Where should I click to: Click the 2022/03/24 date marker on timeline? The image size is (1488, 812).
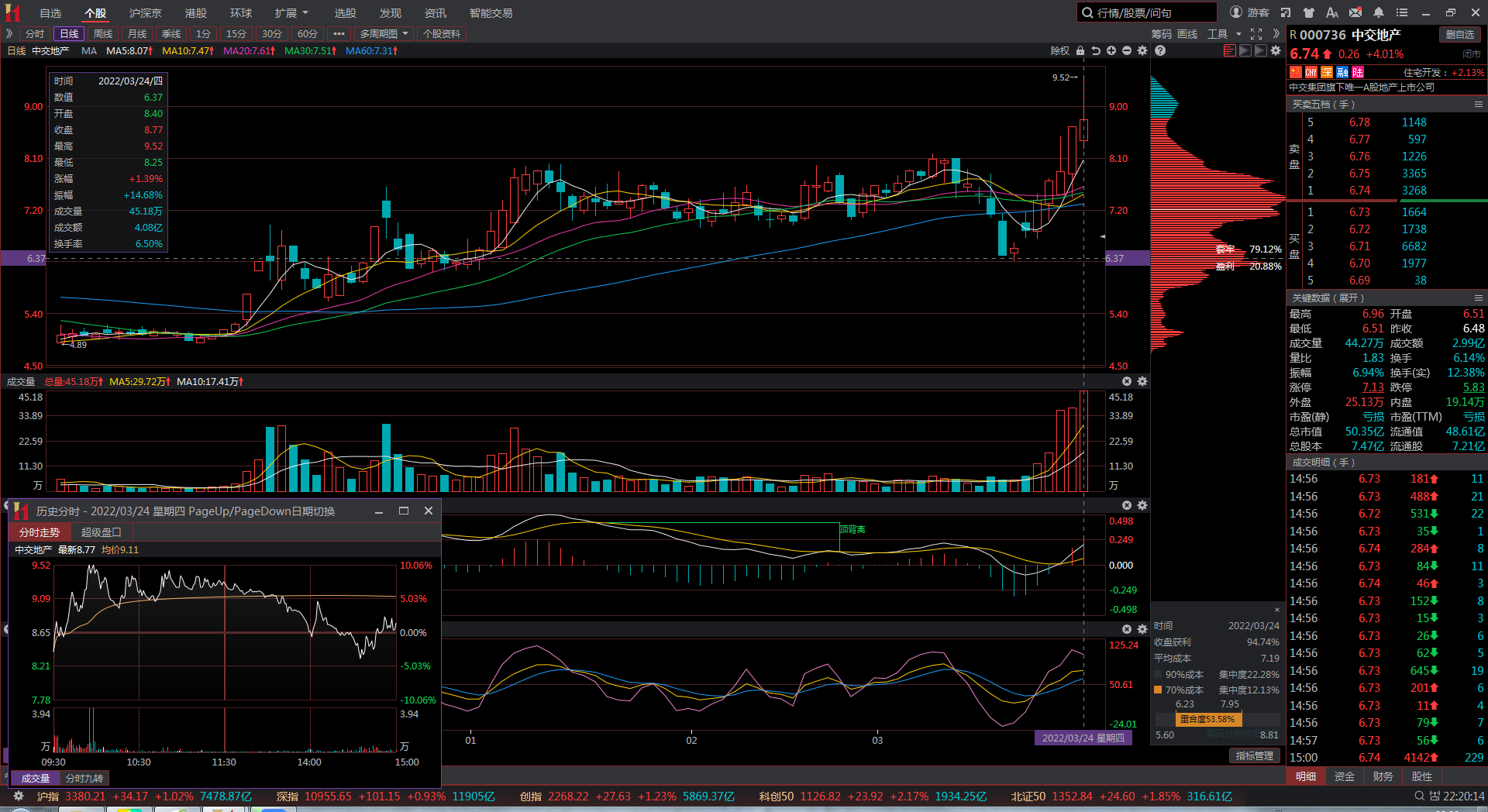[1083, 738]
